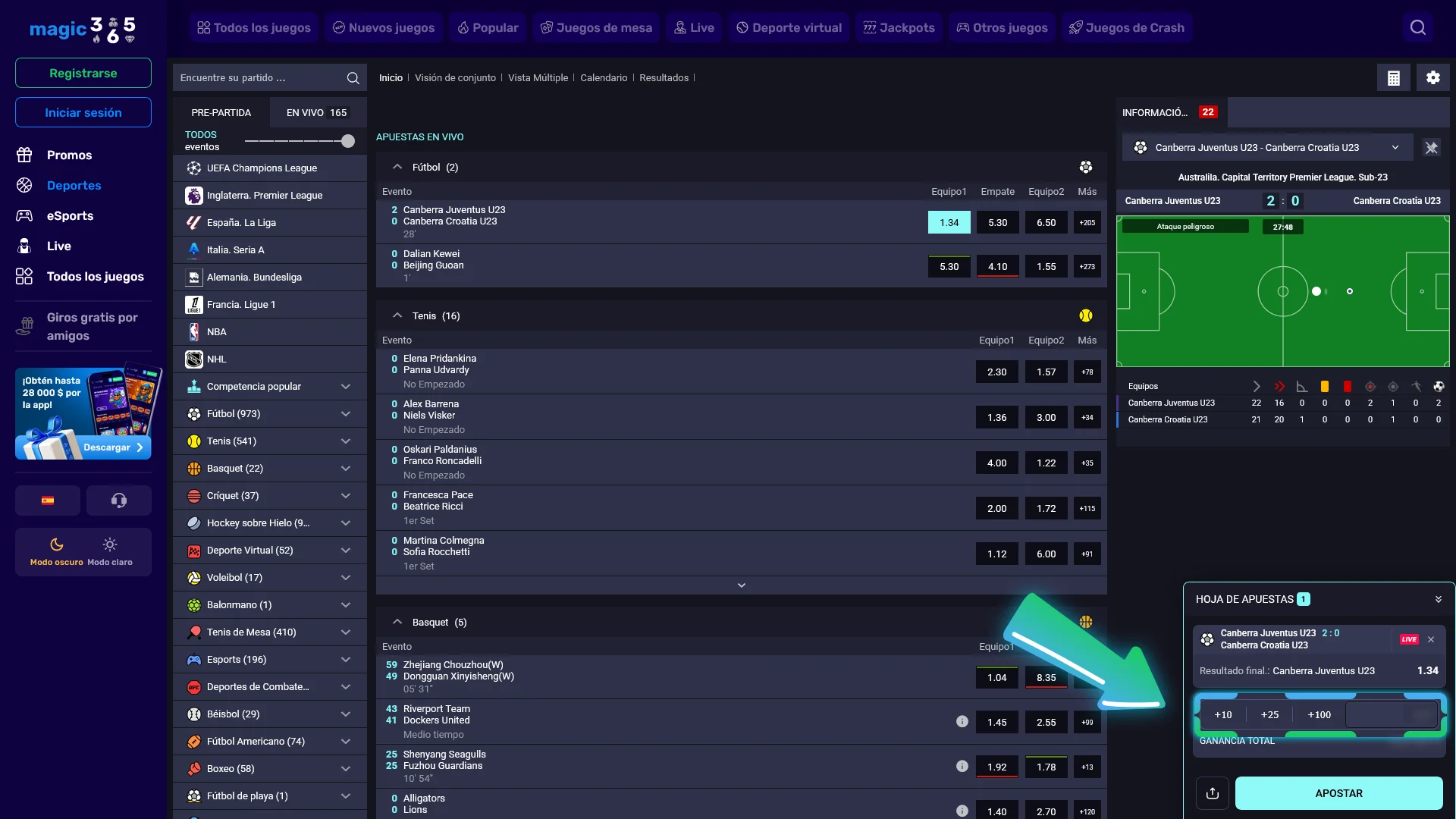
Task: Open Nuevos juegos menu
Action: point(384,28)
